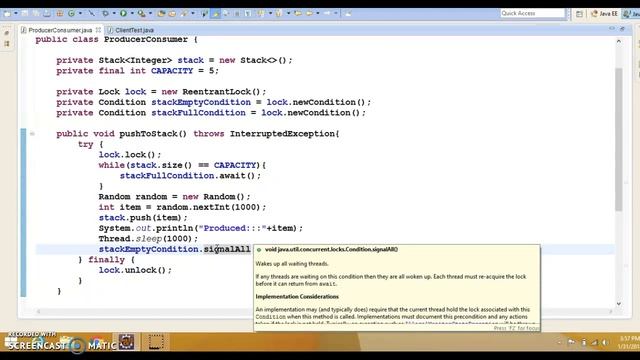Viewport: 640px width, 360px height.
Task: Click the ReentrantLock() declaration line
Action: point(161,91)
